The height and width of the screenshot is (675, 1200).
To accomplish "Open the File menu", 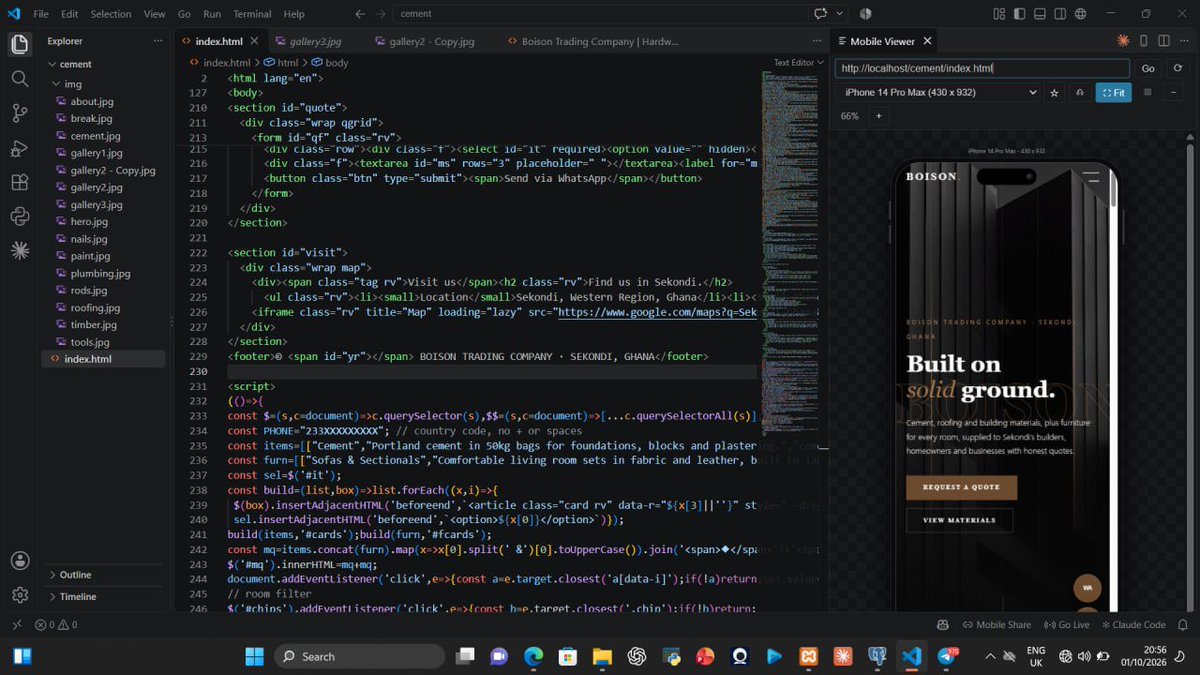I will [41, 14].
